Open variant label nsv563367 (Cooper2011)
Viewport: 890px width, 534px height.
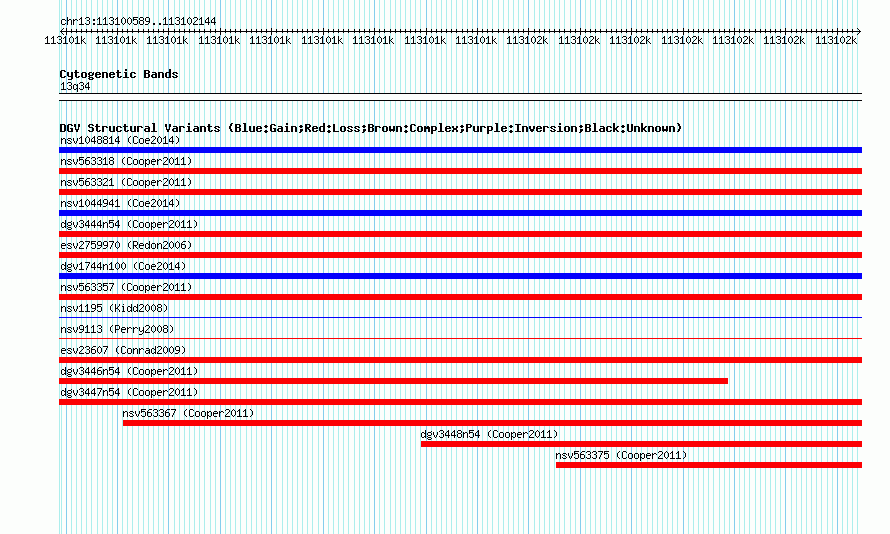pyautogui.click(x=188, y=413)
